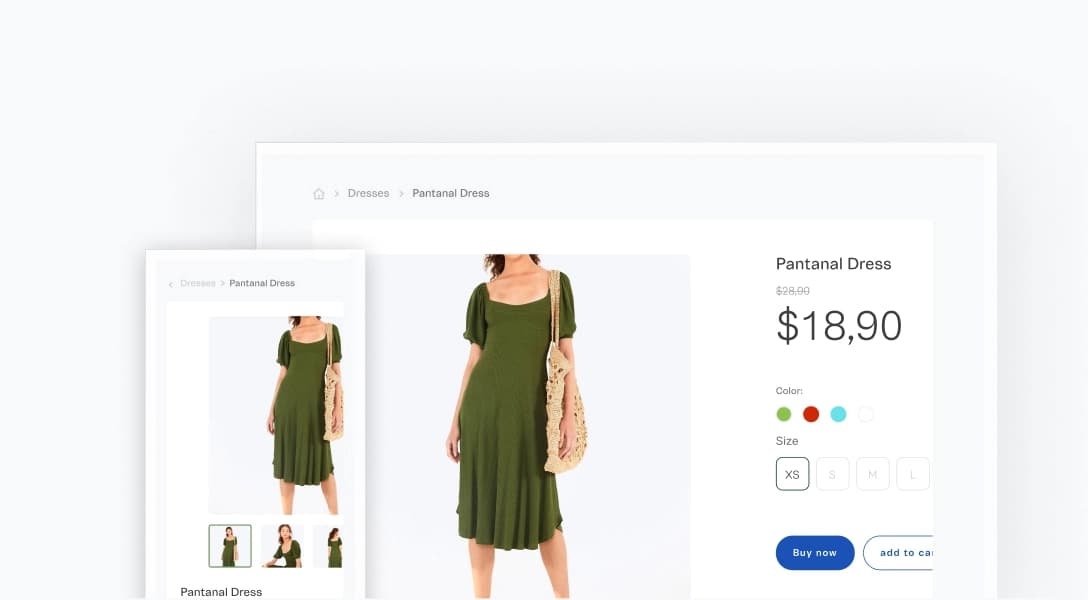This screenshot has width=1088, height=600.
Task: Click the home icon in the breadcrumb
Action: pyautogui.click(x=319, y=194)
